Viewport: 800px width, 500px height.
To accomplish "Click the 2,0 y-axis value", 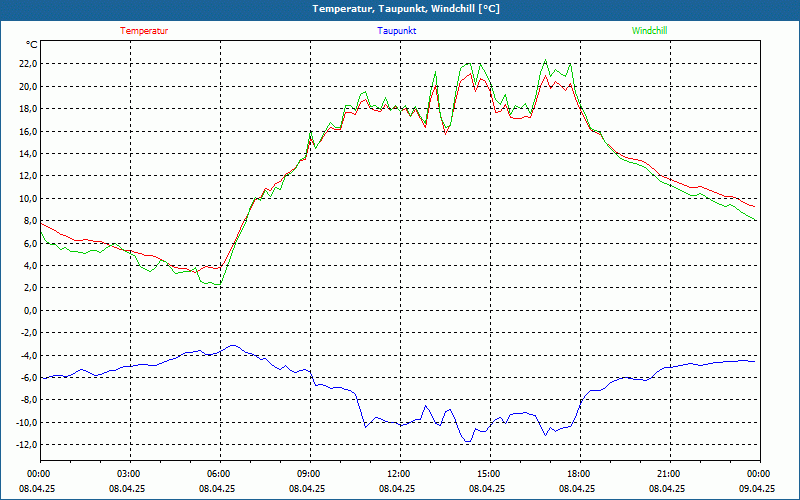I will 30,288.
